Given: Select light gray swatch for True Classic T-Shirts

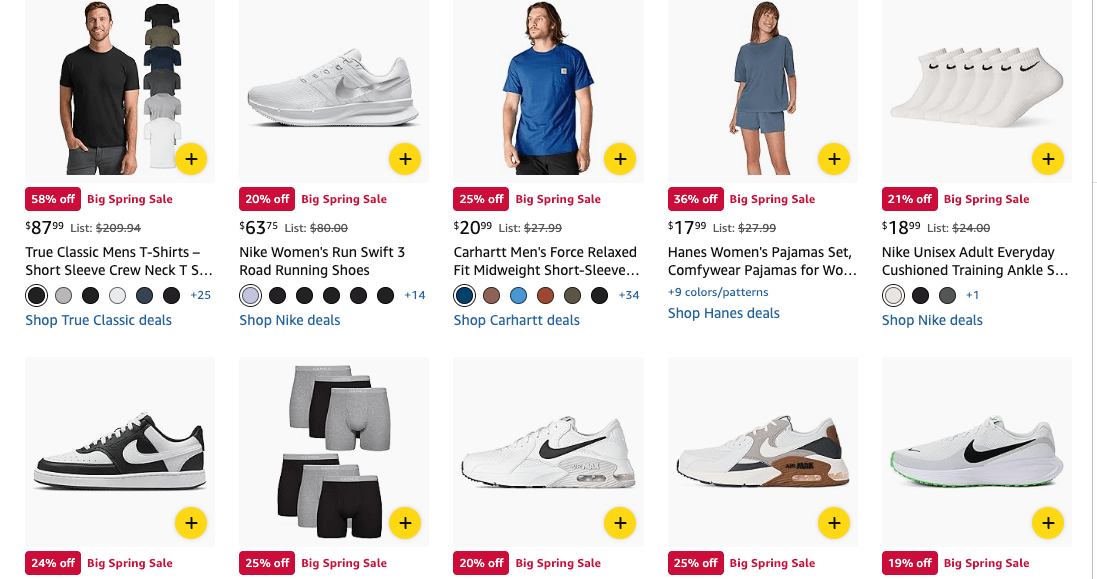Looking at the screenshot, I should (64, 295).
